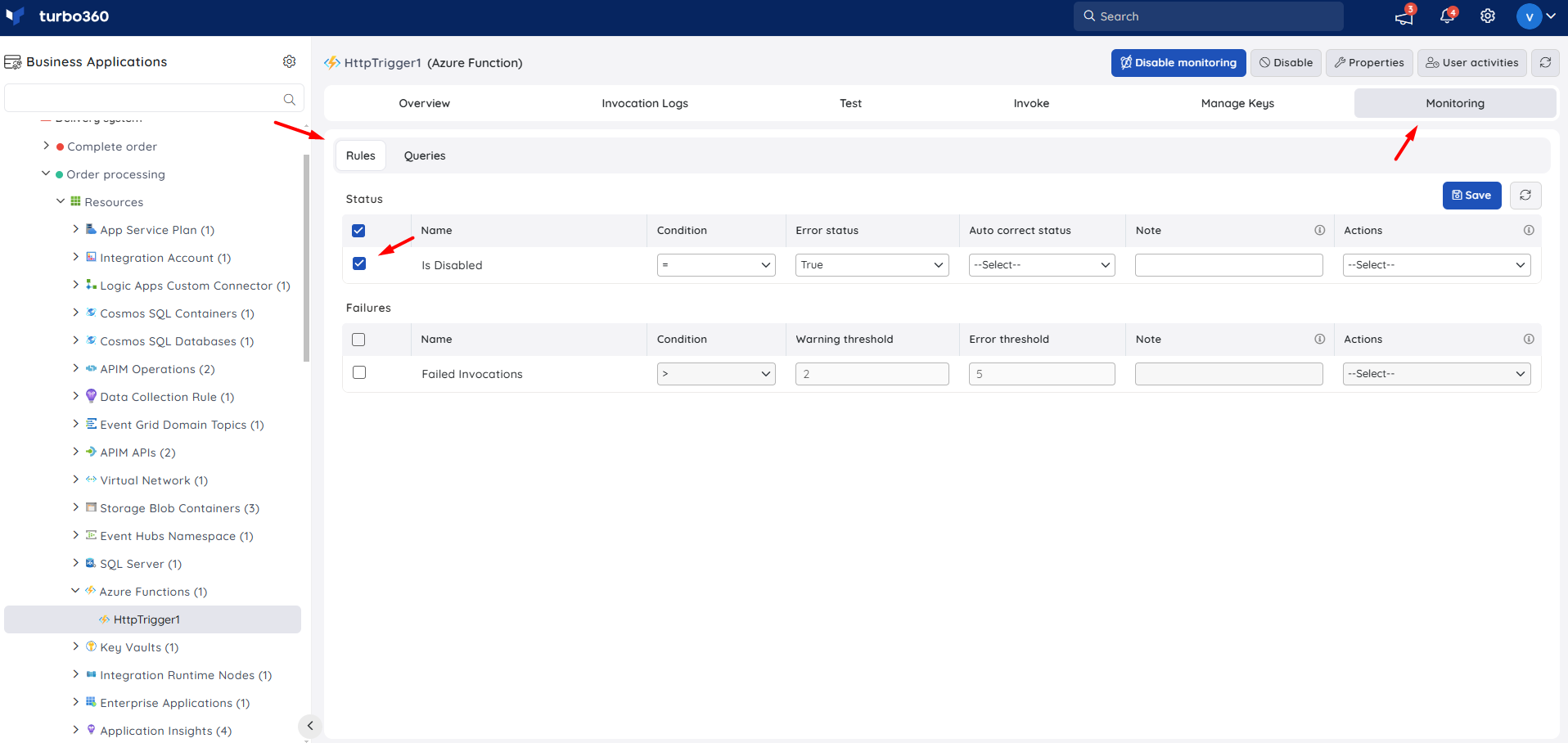Toggle the select-all checkbox in Failures table
The height and width of the screenshot is (743, 1568).
click(358, 340)
